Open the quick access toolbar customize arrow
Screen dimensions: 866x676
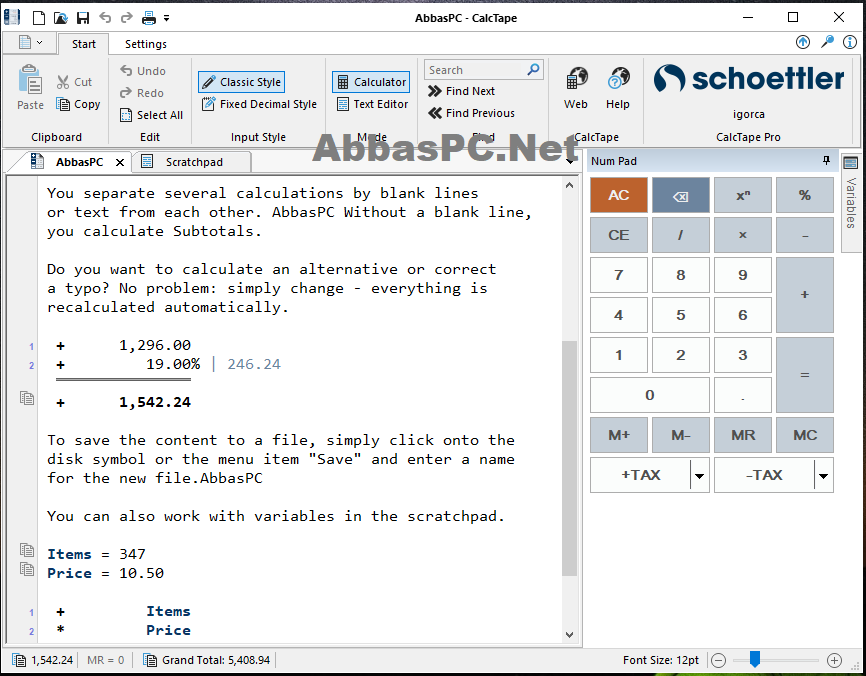[x=166, y=18]
